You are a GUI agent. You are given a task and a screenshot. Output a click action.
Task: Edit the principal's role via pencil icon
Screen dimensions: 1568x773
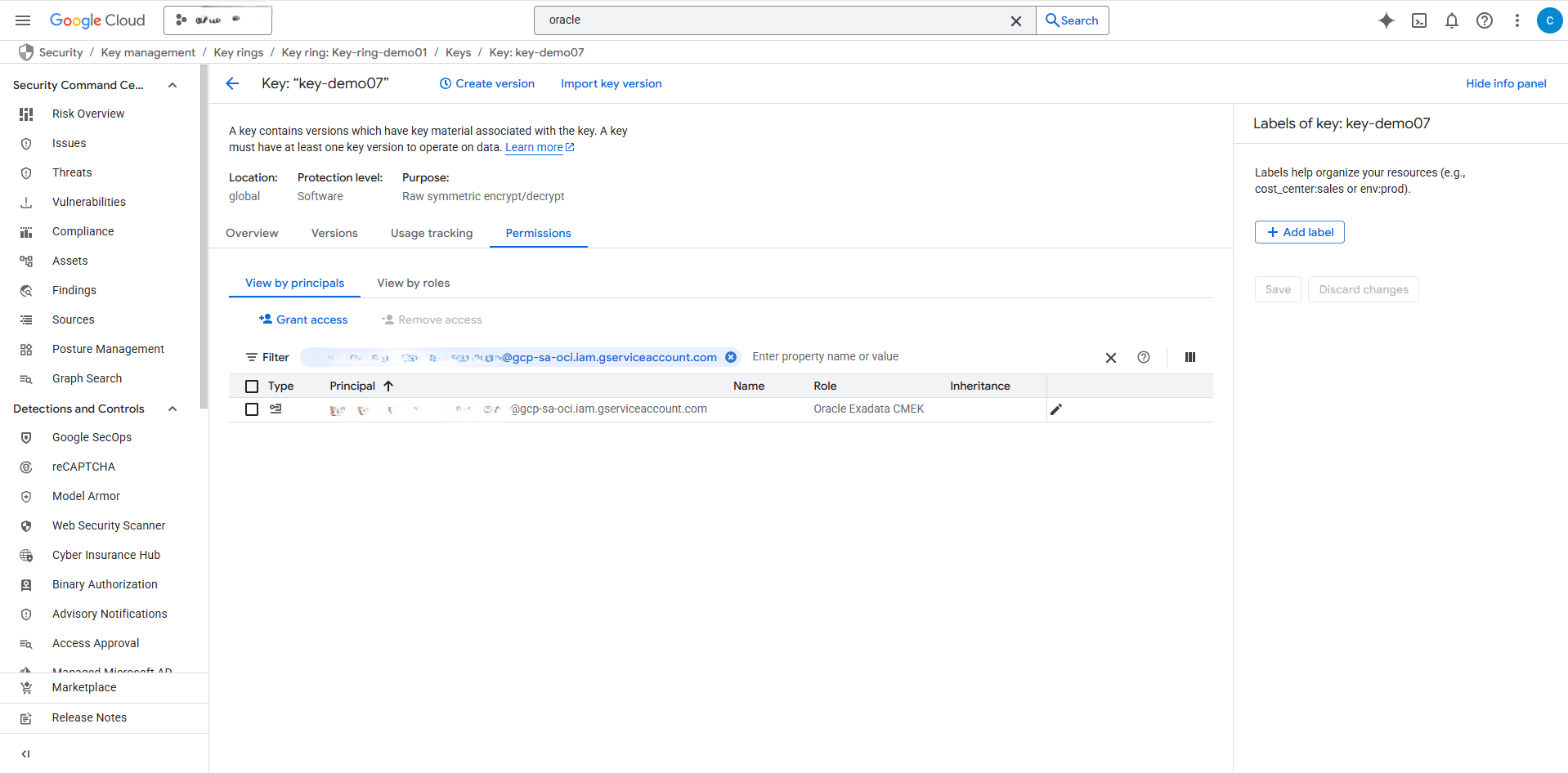[1056, 409]
